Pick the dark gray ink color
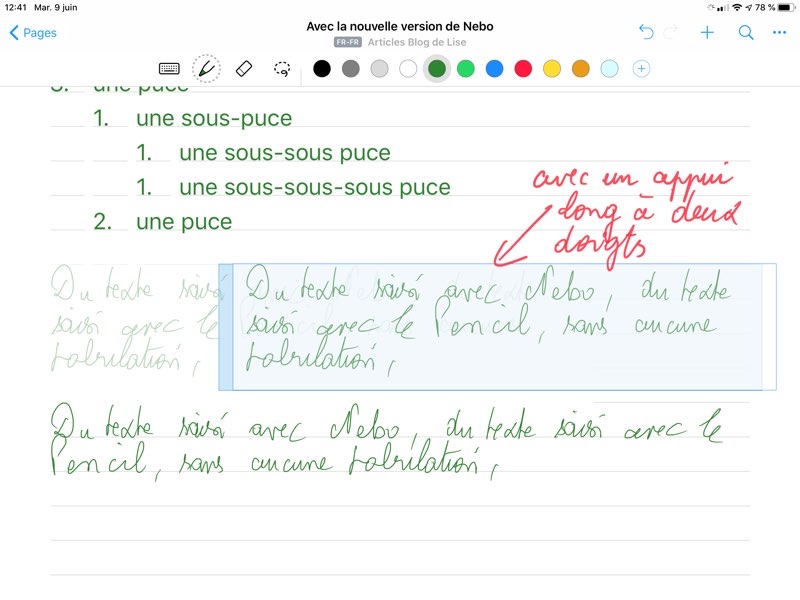The height and width of the screenshot is (600, 800). (x=350, y=69)
